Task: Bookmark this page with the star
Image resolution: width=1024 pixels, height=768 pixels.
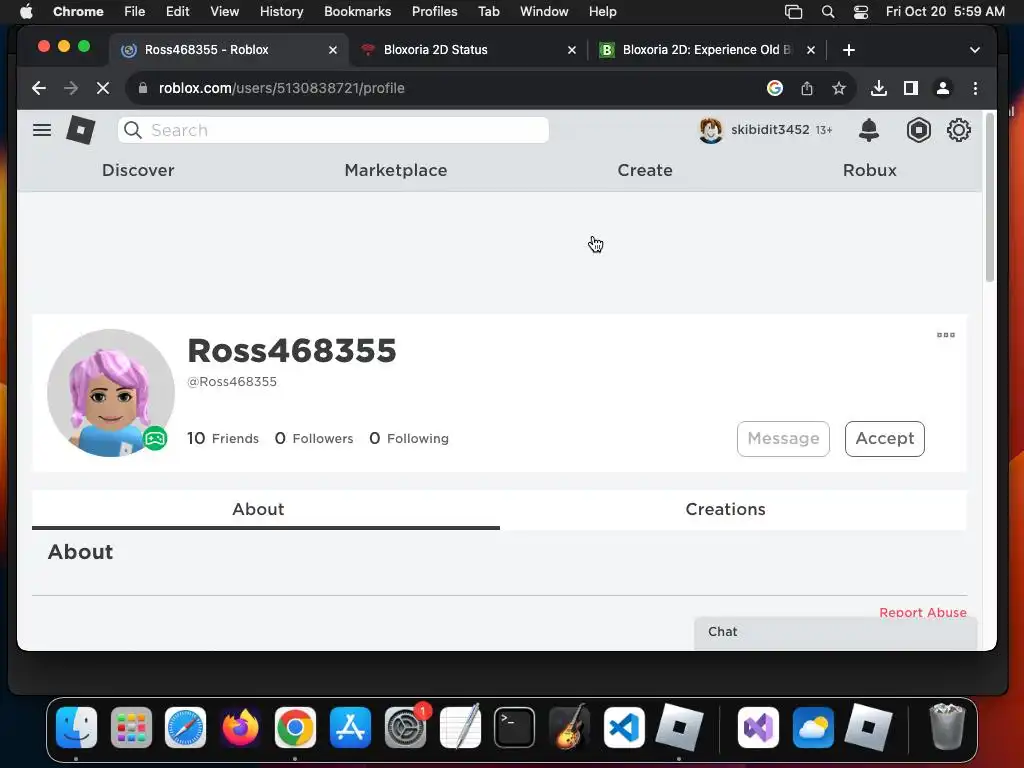Action: point(839,88)
